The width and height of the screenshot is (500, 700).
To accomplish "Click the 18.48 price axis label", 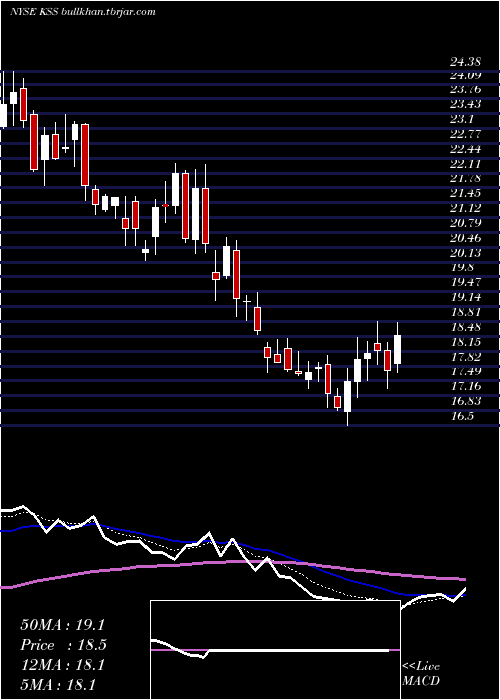I will click(465, 327).
